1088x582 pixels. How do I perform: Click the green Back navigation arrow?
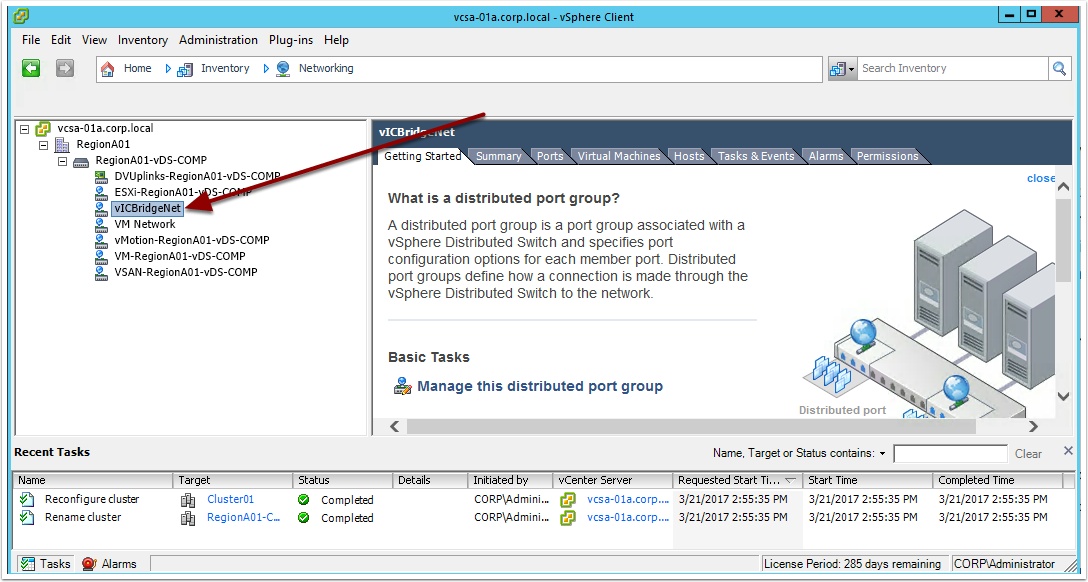coord(31,68)
